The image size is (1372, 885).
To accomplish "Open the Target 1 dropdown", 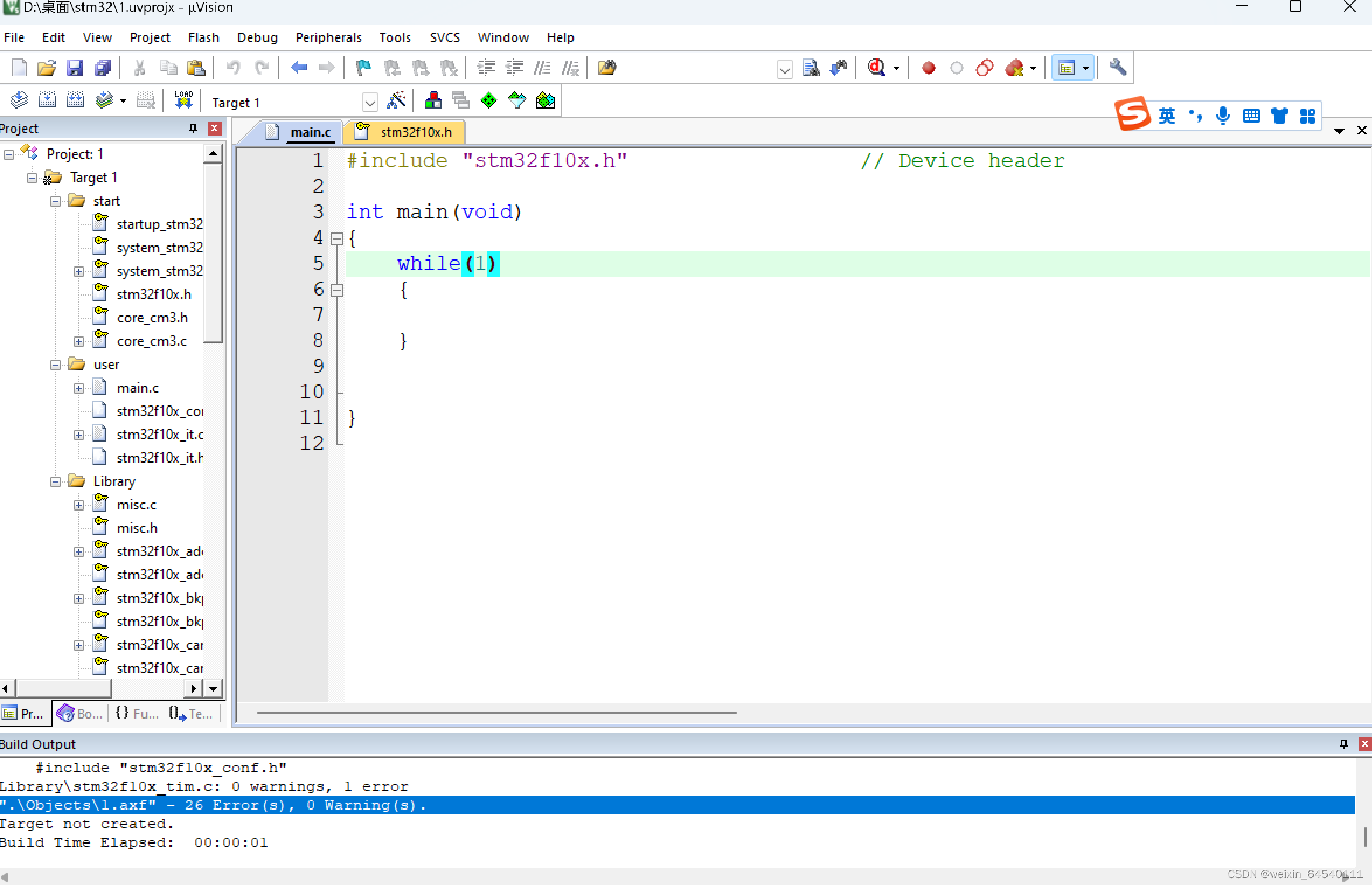I will coord(370,102).
